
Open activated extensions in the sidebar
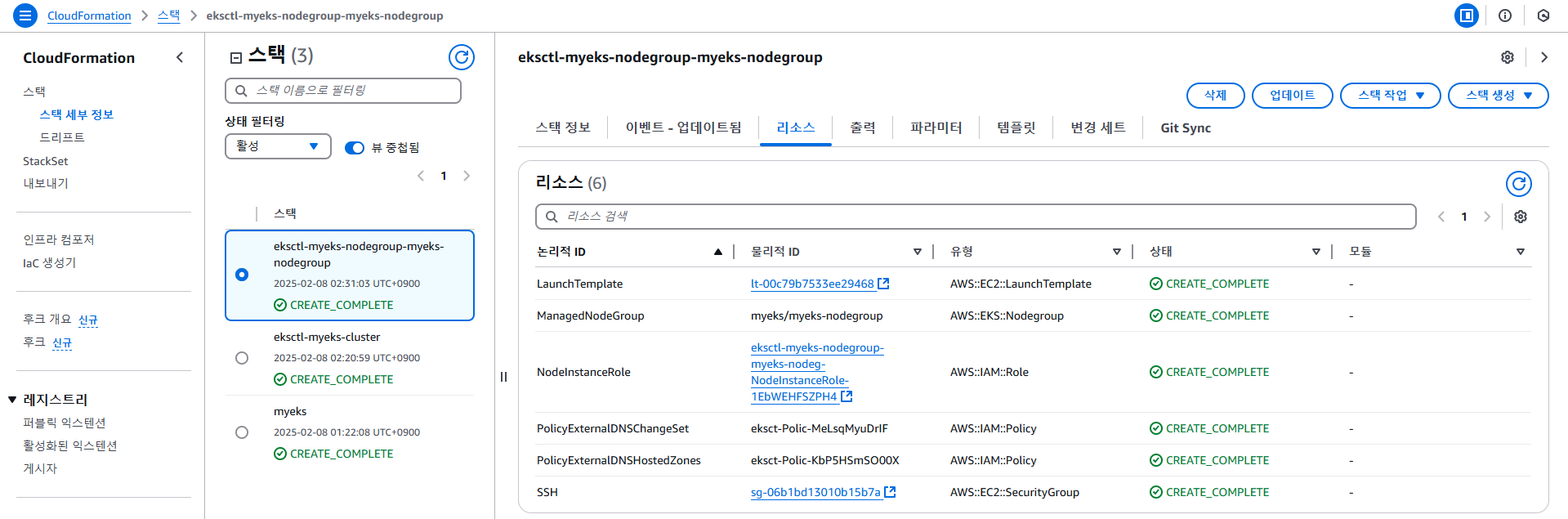(x=70, y=445)
